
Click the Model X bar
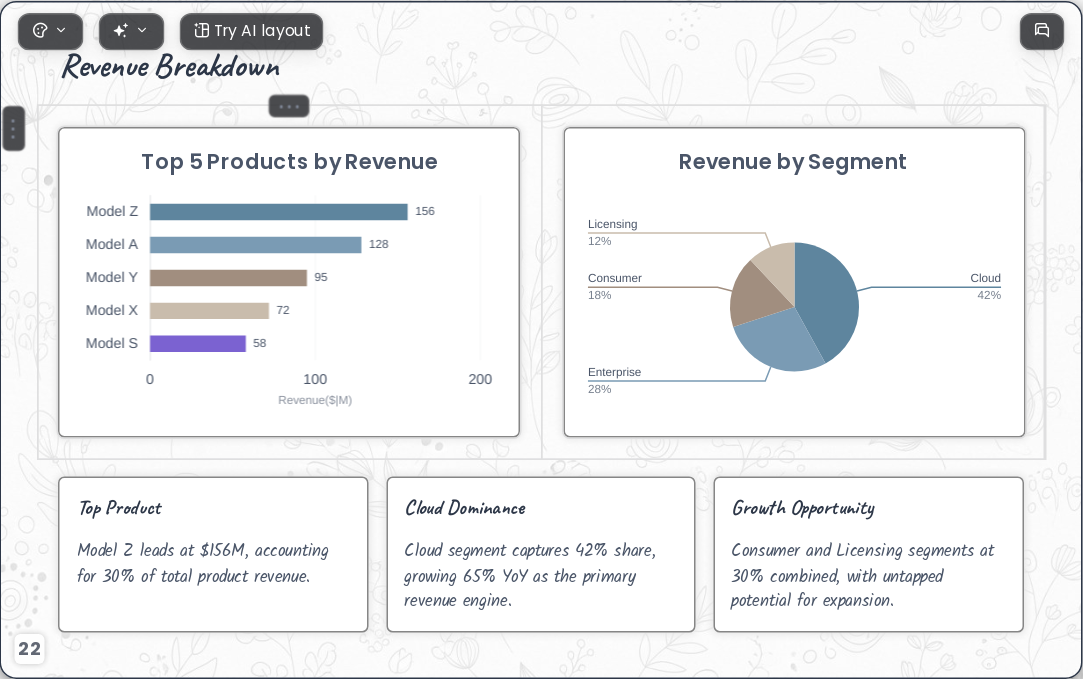209,311
